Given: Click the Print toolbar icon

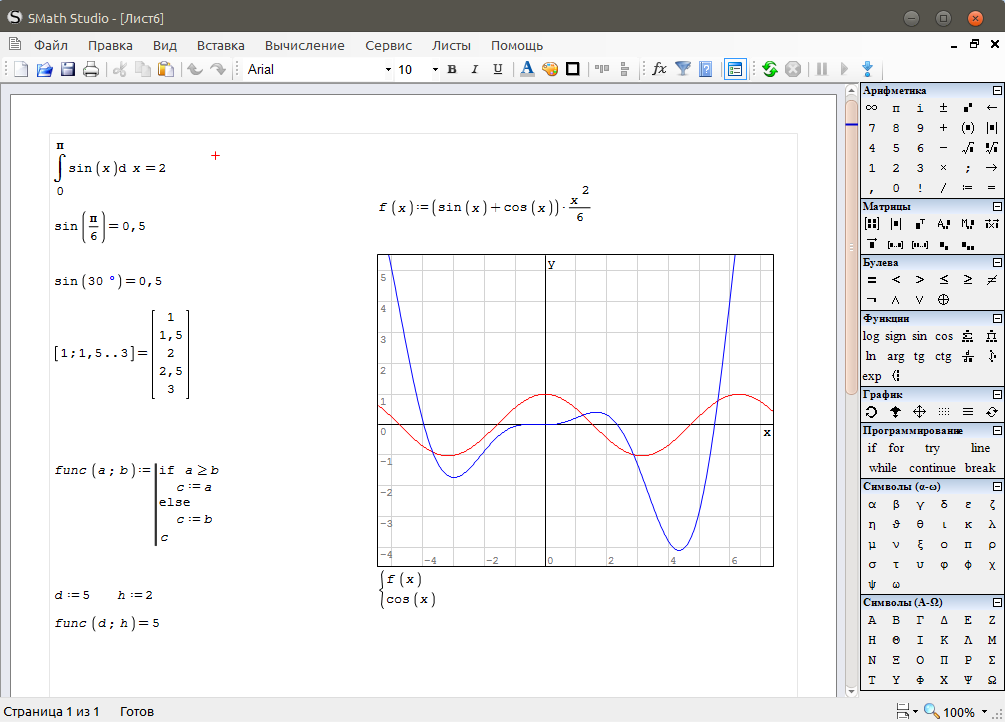Looking at the screenshot, I should click(91, 69).
